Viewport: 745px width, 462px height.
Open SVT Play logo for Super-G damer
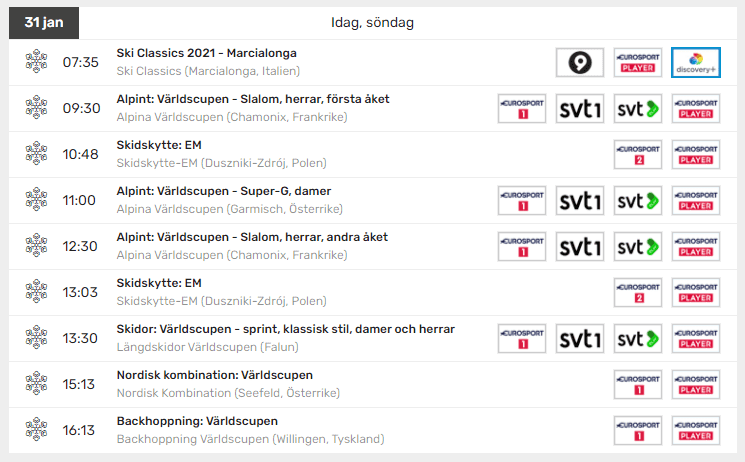638,200
